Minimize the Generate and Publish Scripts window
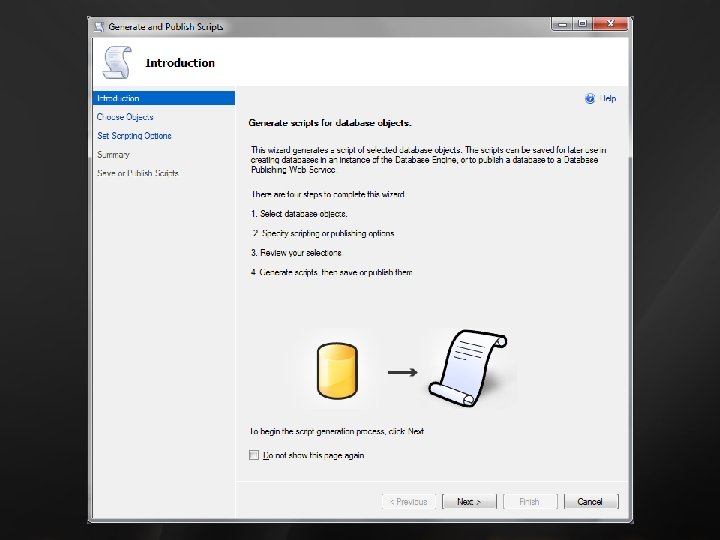 coord(562,24)
